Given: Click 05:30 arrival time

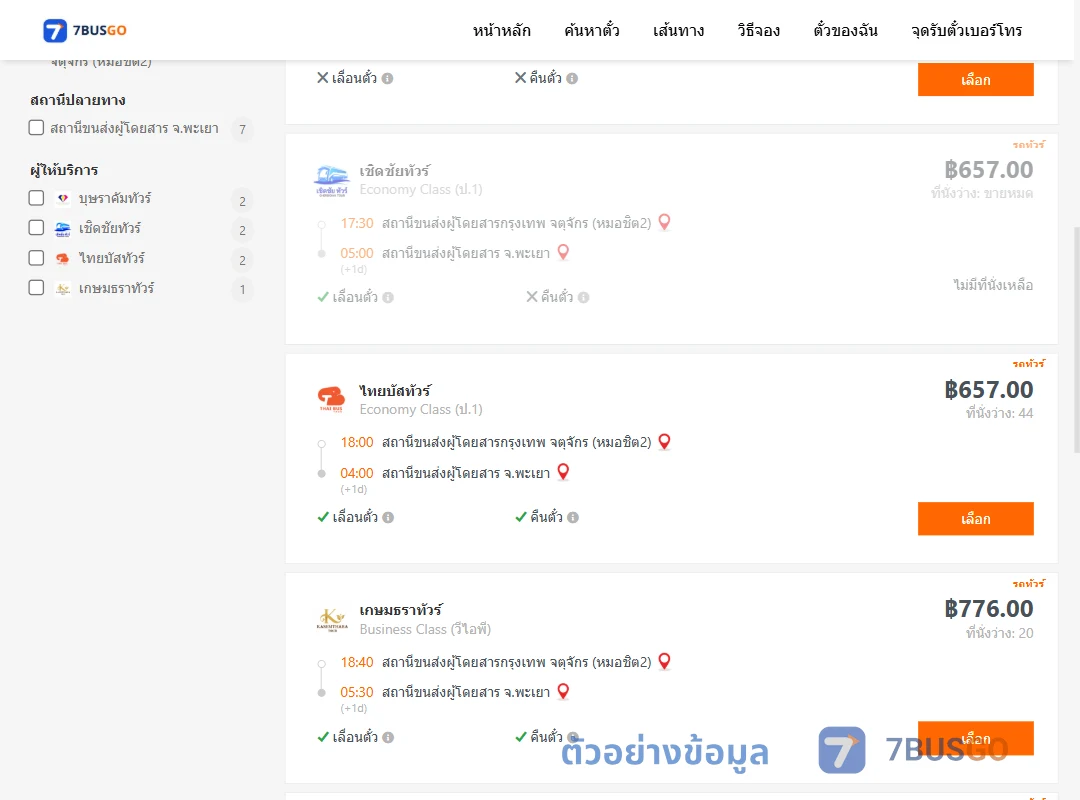Looking at the screenshot, I should [x=357, y=692].
